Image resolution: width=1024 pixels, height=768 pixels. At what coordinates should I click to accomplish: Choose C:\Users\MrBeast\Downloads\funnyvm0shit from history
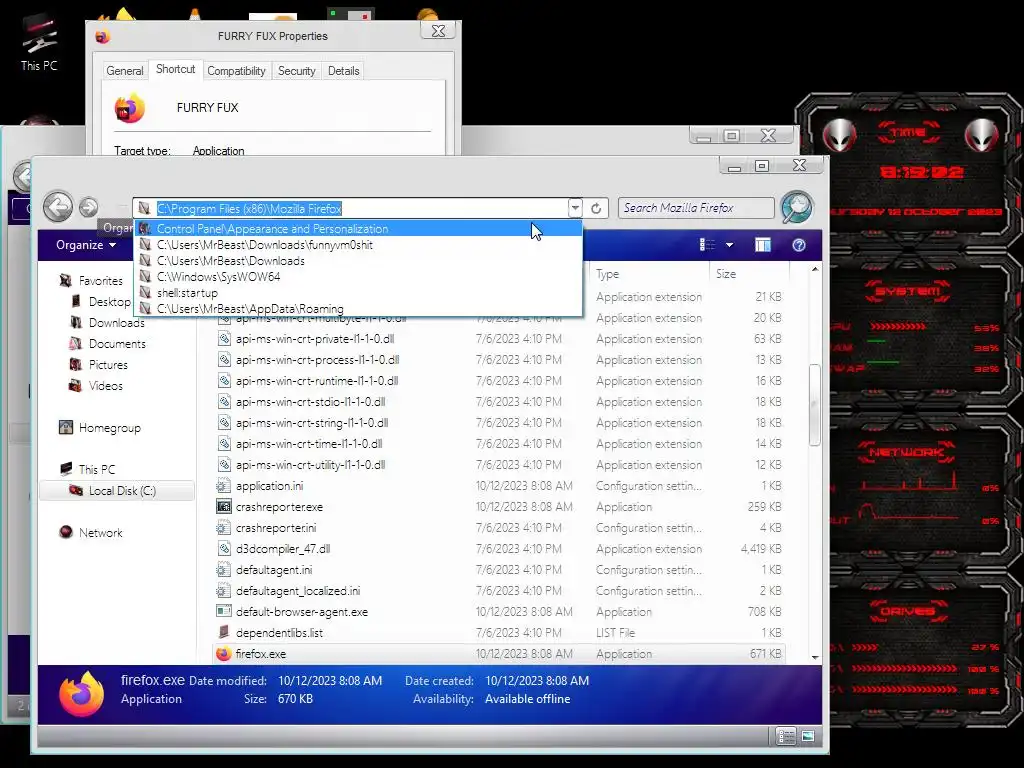point(358,245)
